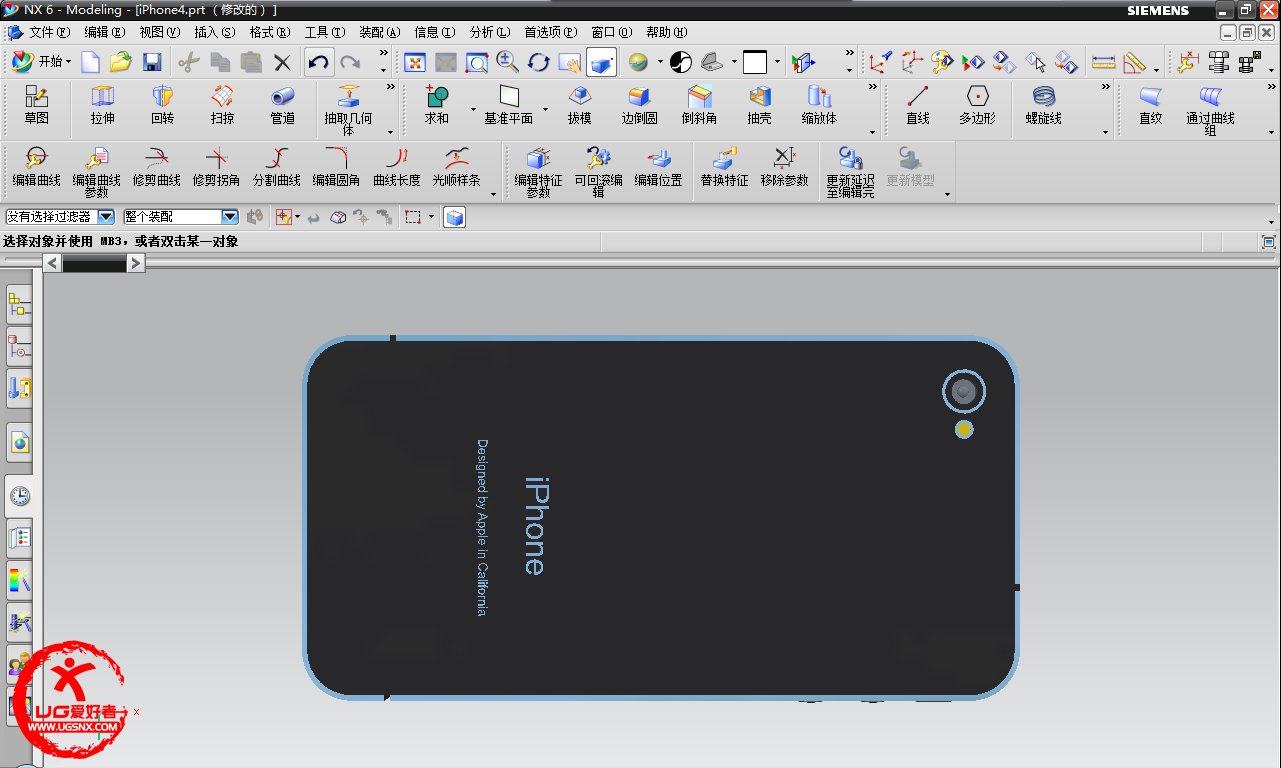Click the Save file icon

coord(152,62)
